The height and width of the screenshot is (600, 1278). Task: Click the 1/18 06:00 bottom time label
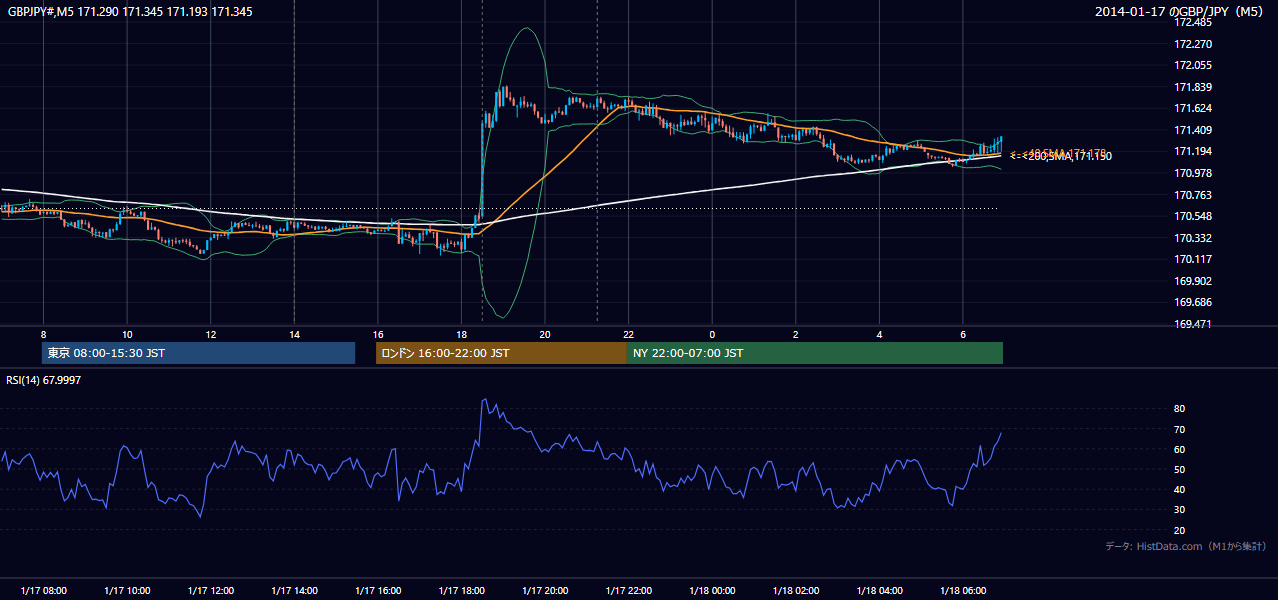pos(963,590)
